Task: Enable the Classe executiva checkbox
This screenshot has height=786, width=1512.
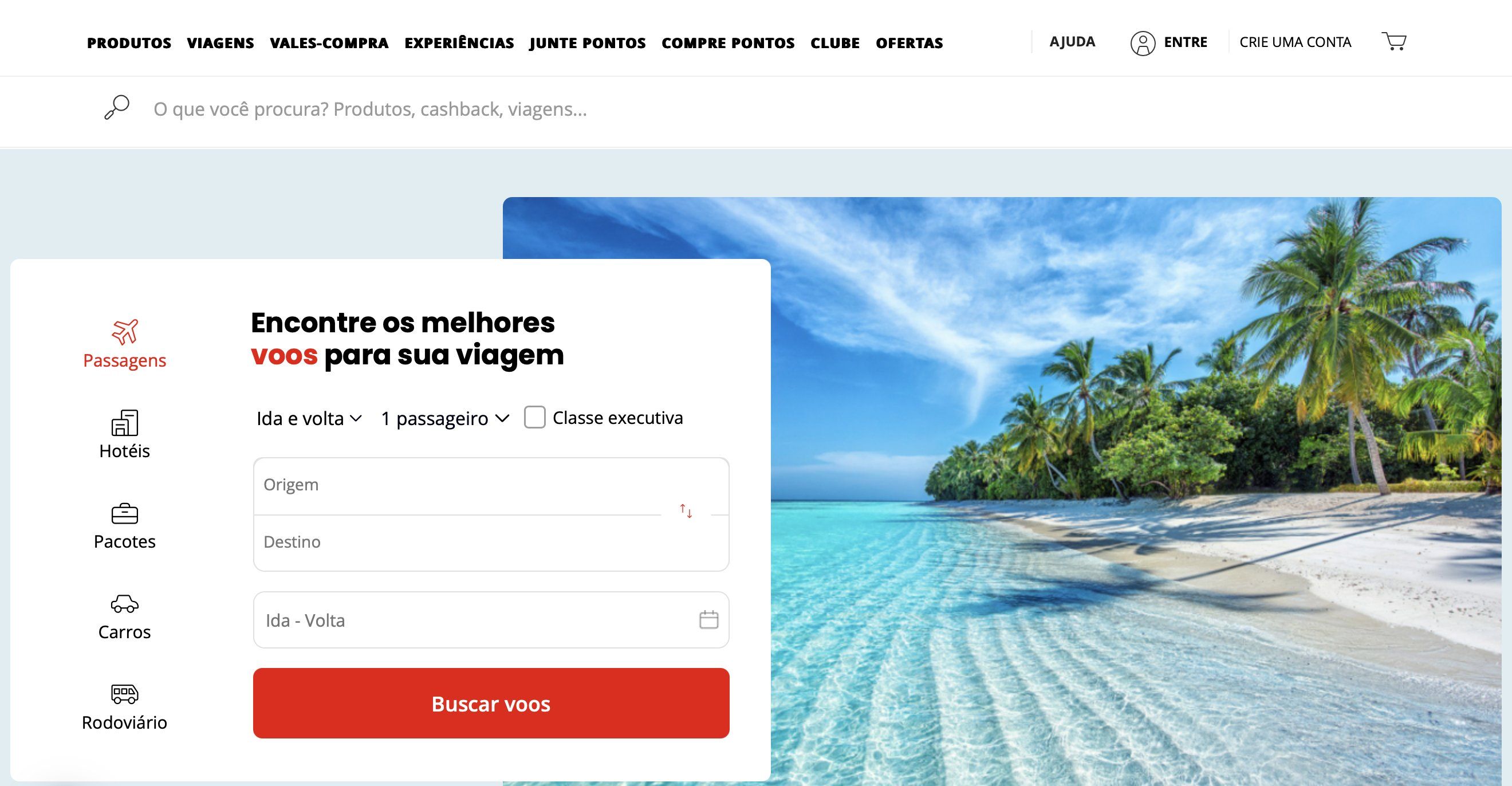Action: (534, 418)
